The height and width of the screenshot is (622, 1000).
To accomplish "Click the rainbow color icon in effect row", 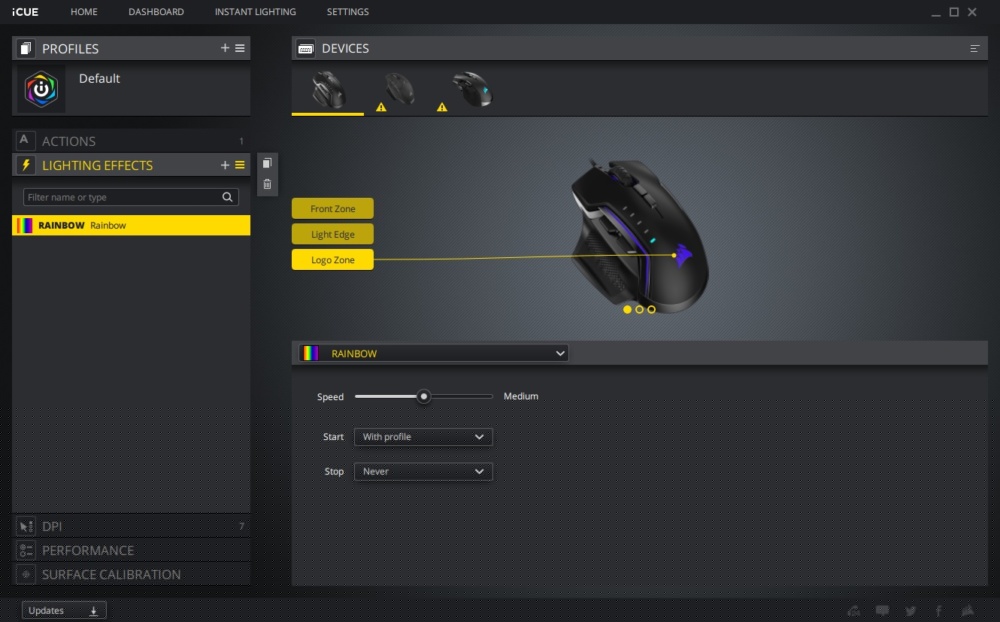I will click(25, 225).
